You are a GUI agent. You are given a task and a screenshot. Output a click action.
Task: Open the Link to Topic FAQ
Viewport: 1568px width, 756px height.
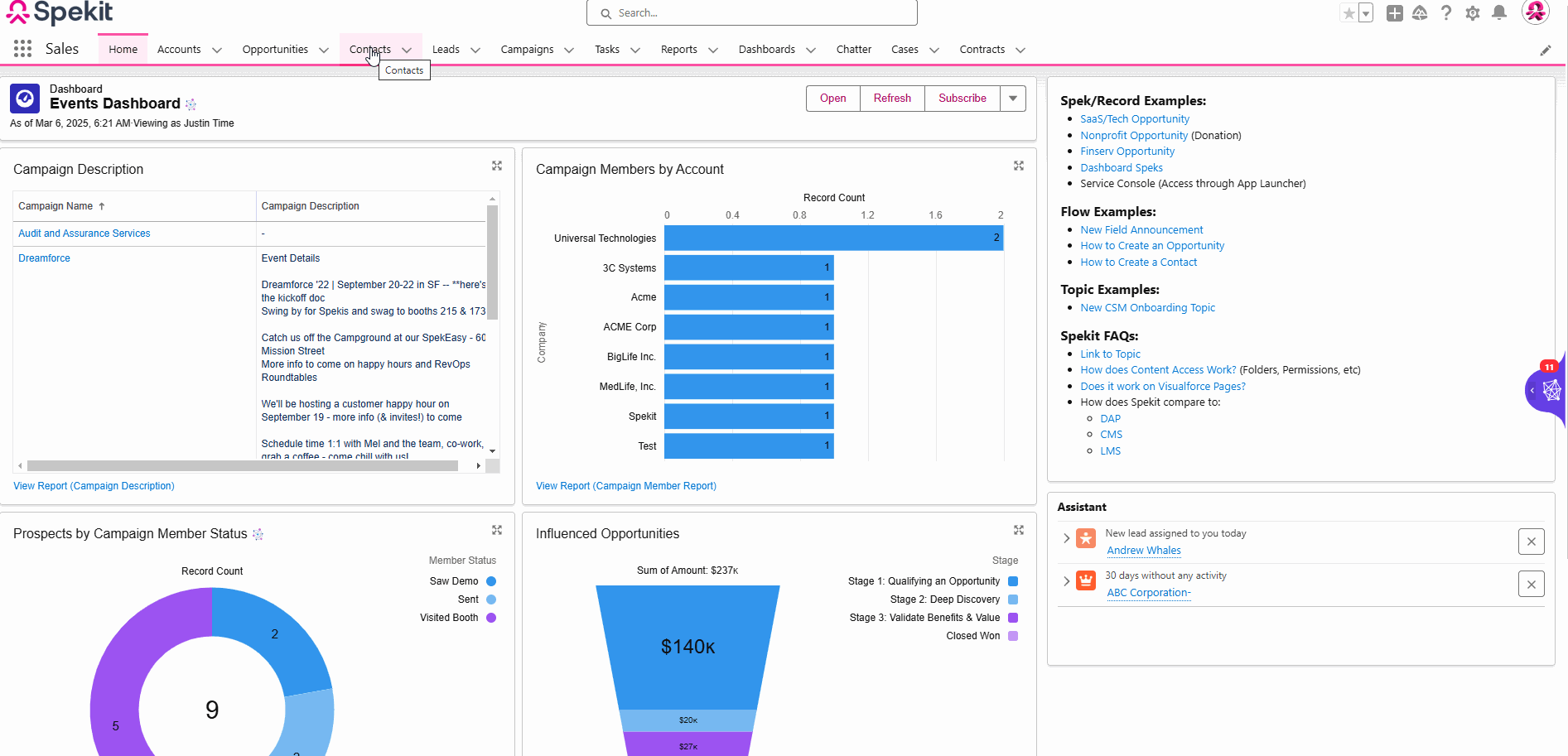pos(1110,354)
